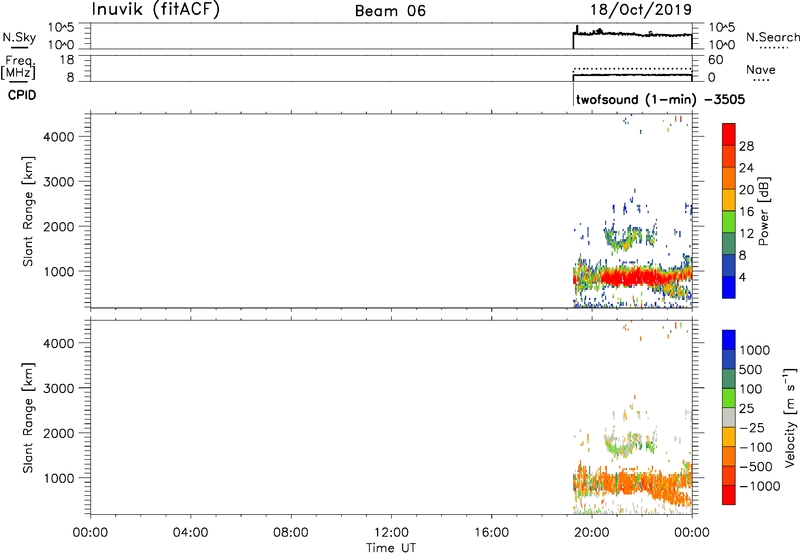Click the "CPID" row label
800x554 pixels.
22,95
